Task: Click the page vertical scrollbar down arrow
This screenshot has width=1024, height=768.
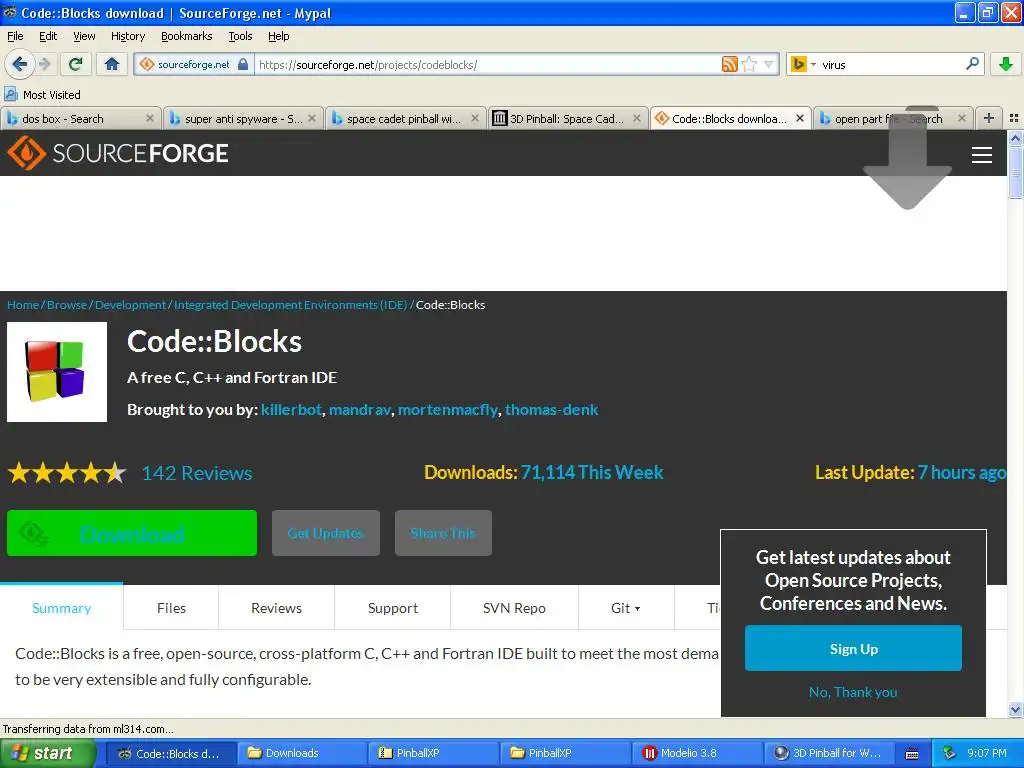Action: [x=1015, y=709]
